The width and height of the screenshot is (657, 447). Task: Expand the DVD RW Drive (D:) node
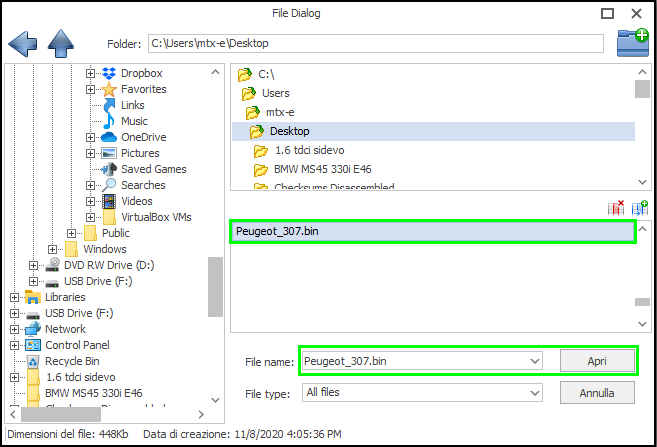click(33, 265)
